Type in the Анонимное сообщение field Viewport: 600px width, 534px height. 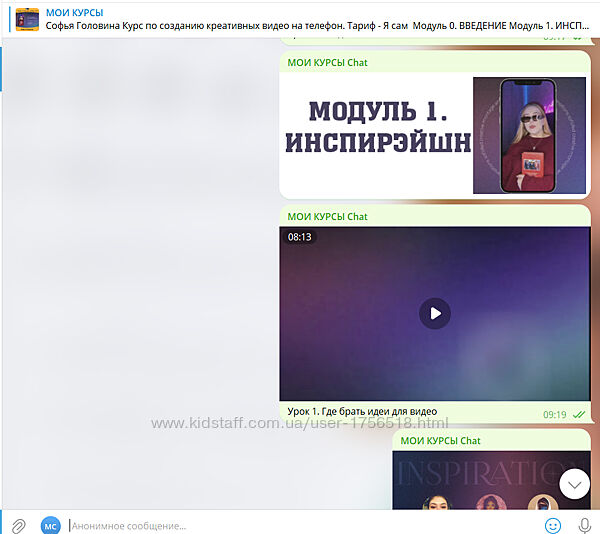coord(300,525)
